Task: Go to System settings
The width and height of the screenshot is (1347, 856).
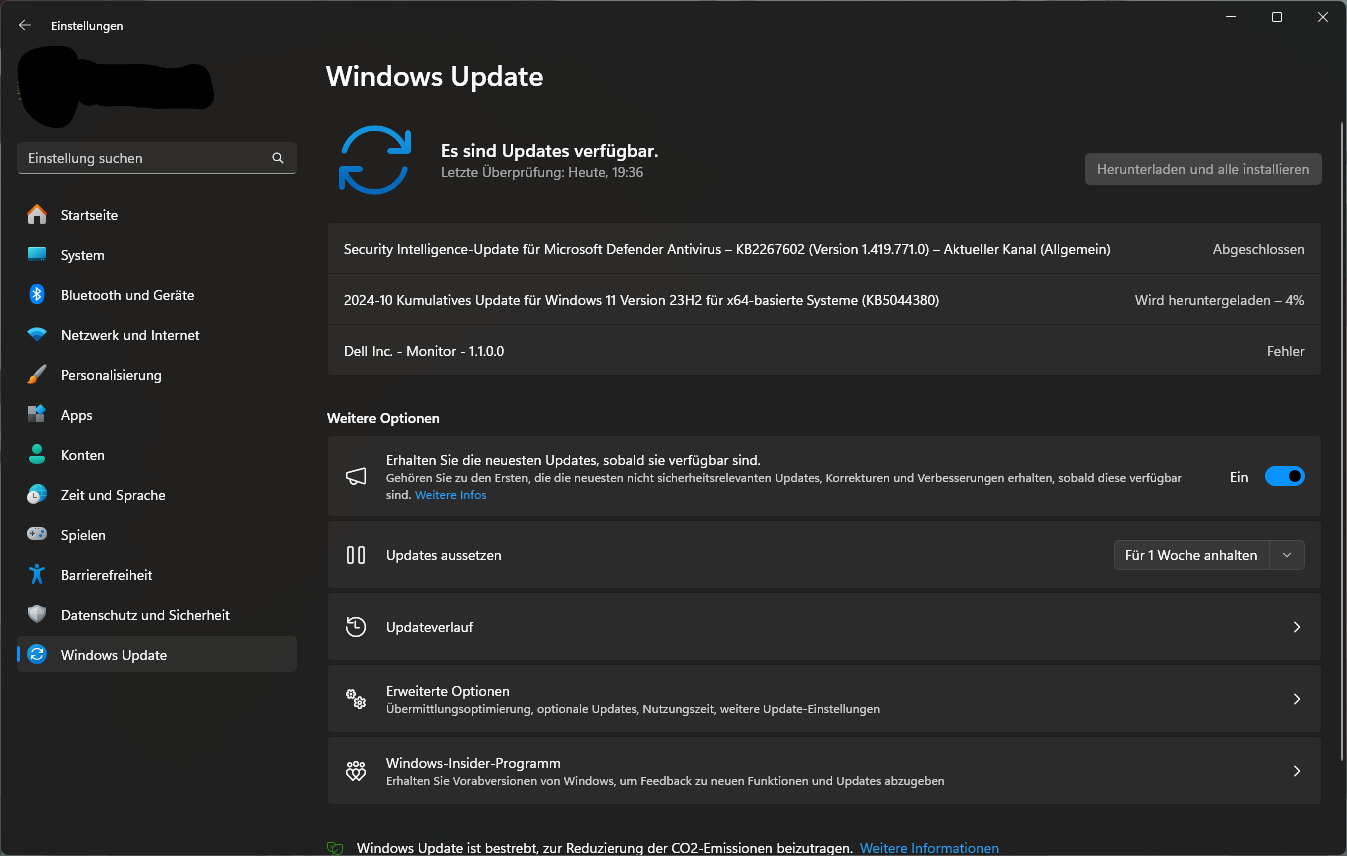Action: point(157,255)
